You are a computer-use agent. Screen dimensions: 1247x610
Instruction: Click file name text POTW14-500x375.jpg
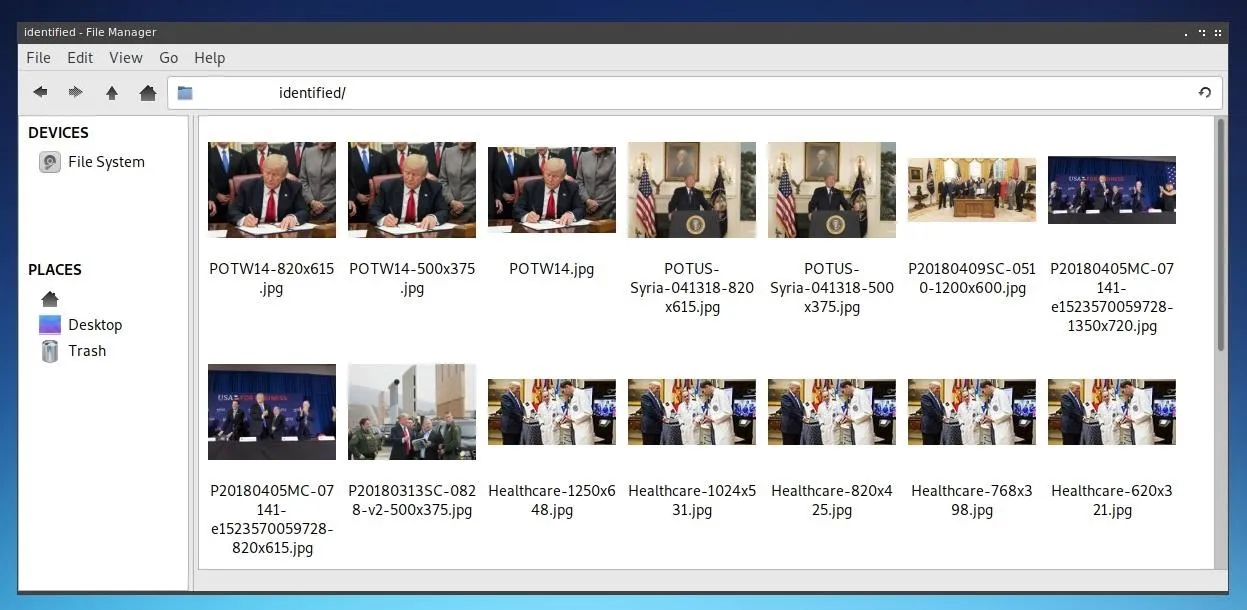pos(412,278)
